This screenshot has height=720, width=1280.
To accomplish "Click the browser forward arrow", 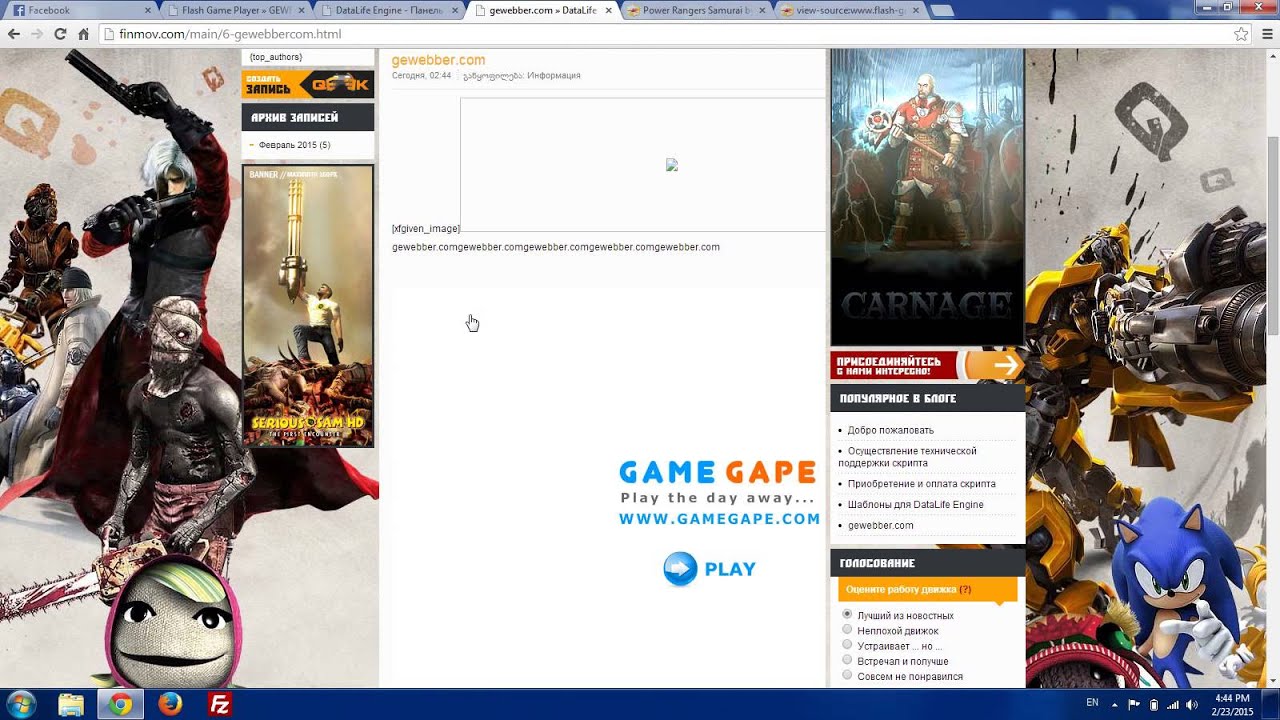I will [x=37, y=34].
